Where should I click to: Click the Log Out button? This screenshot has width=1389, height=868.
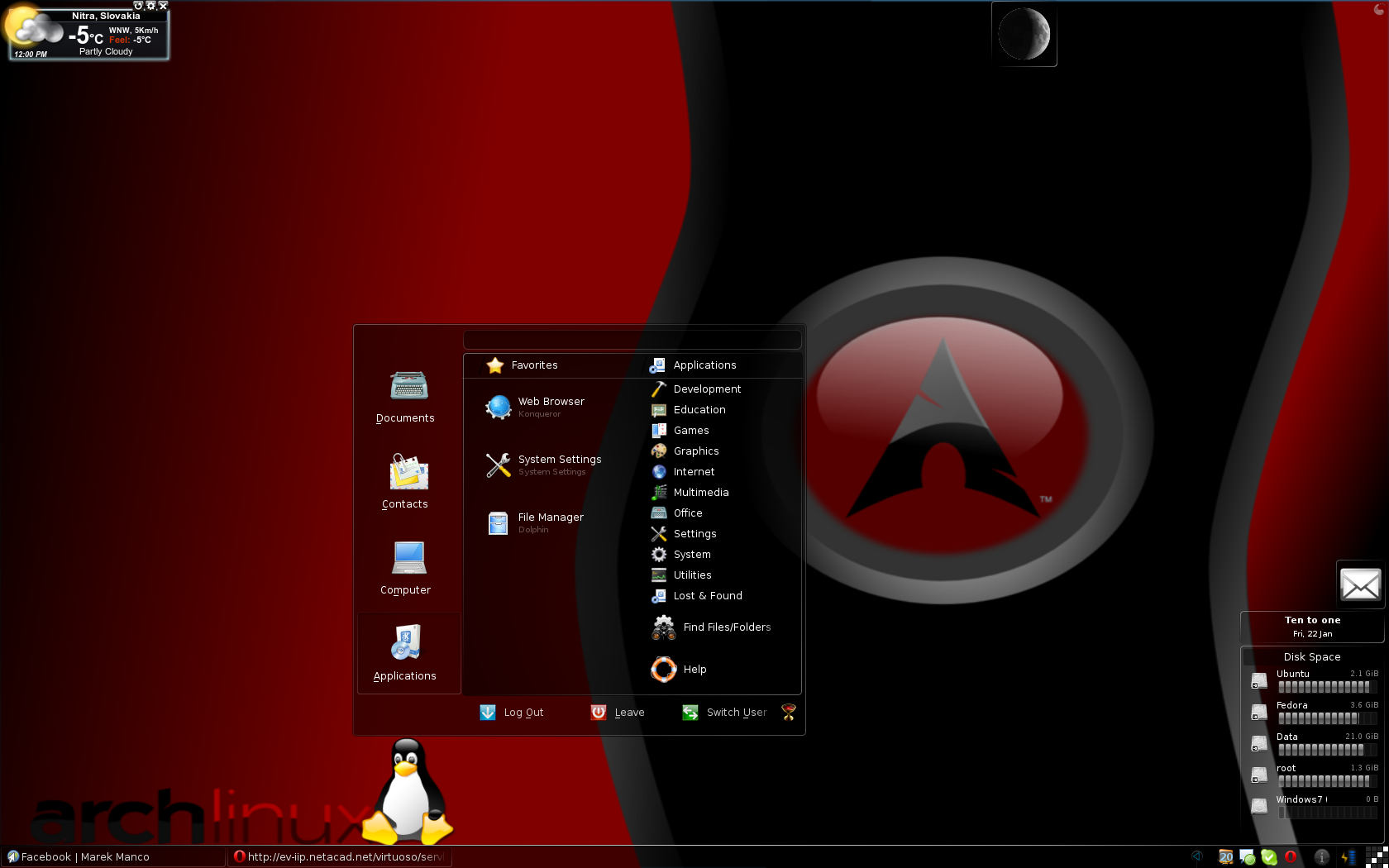[x=512, y=713]
